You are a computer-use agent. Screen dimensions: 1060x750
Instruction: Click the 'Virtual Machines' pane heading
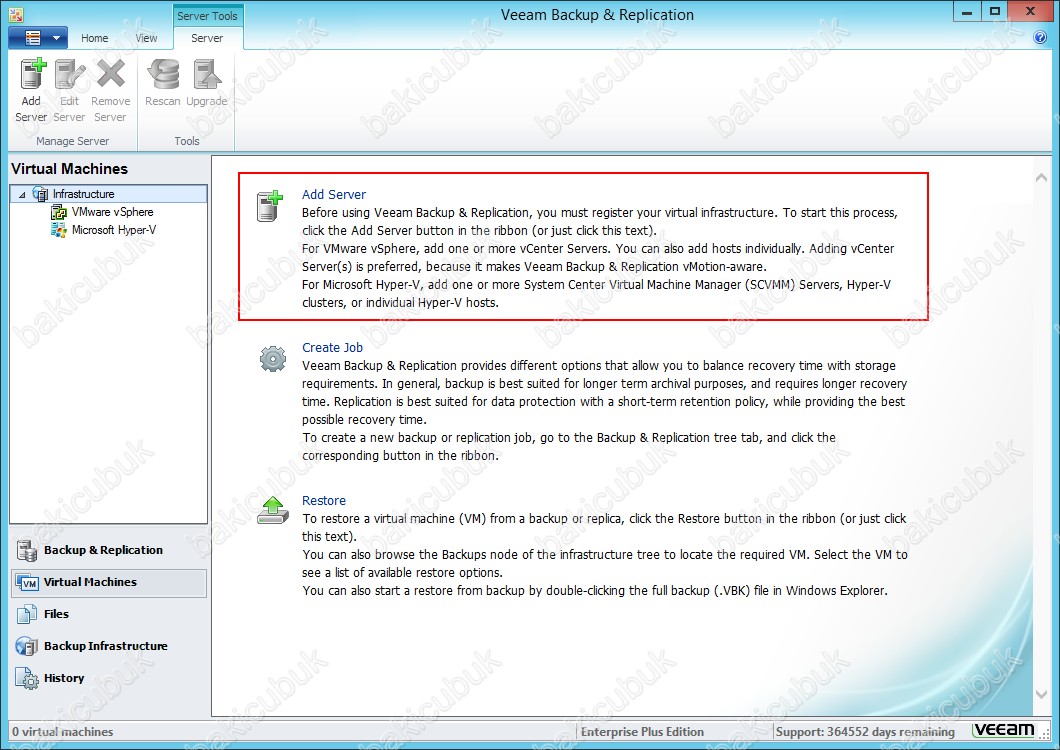pyautogui.click(x=70, y=168)
